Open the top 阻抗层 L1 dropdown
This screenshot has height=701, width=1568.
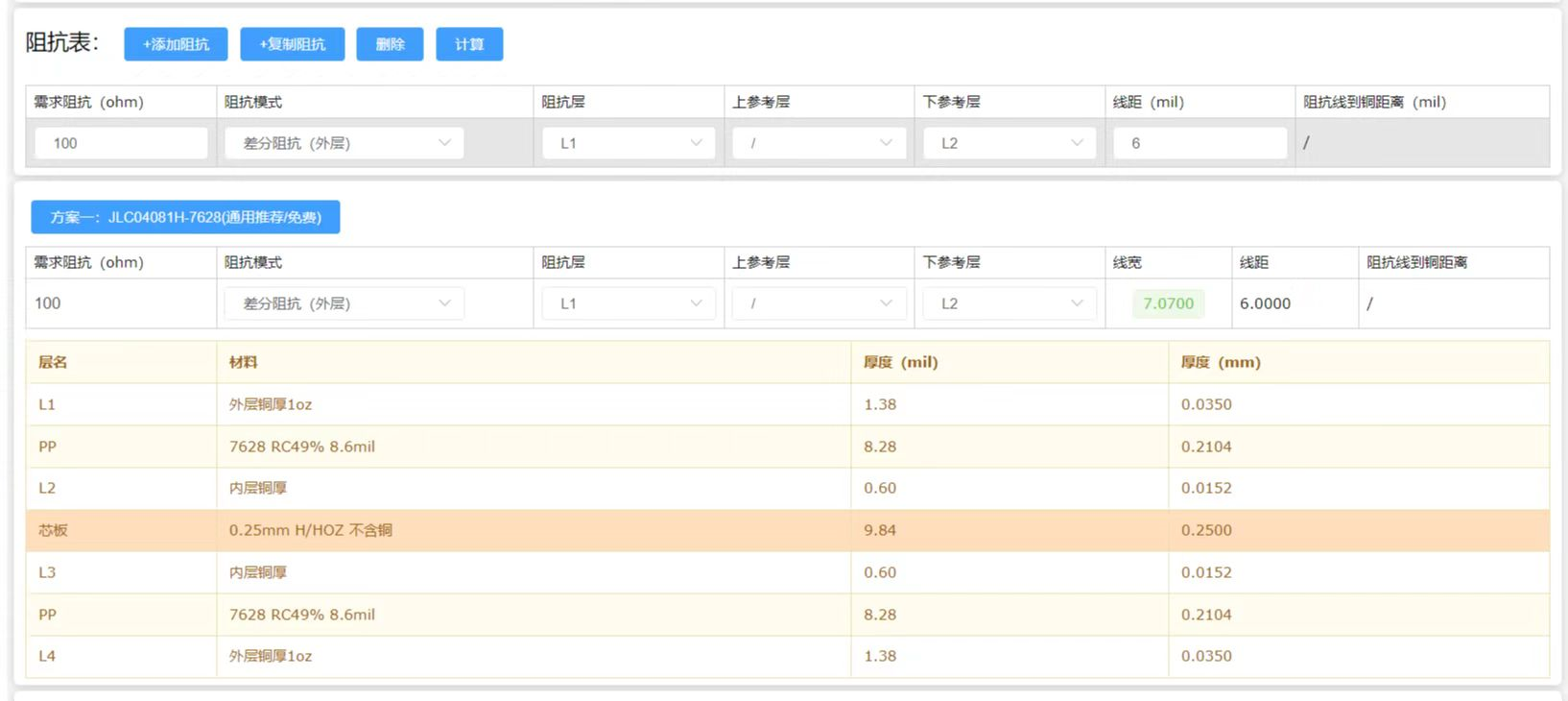coord(629,143)
